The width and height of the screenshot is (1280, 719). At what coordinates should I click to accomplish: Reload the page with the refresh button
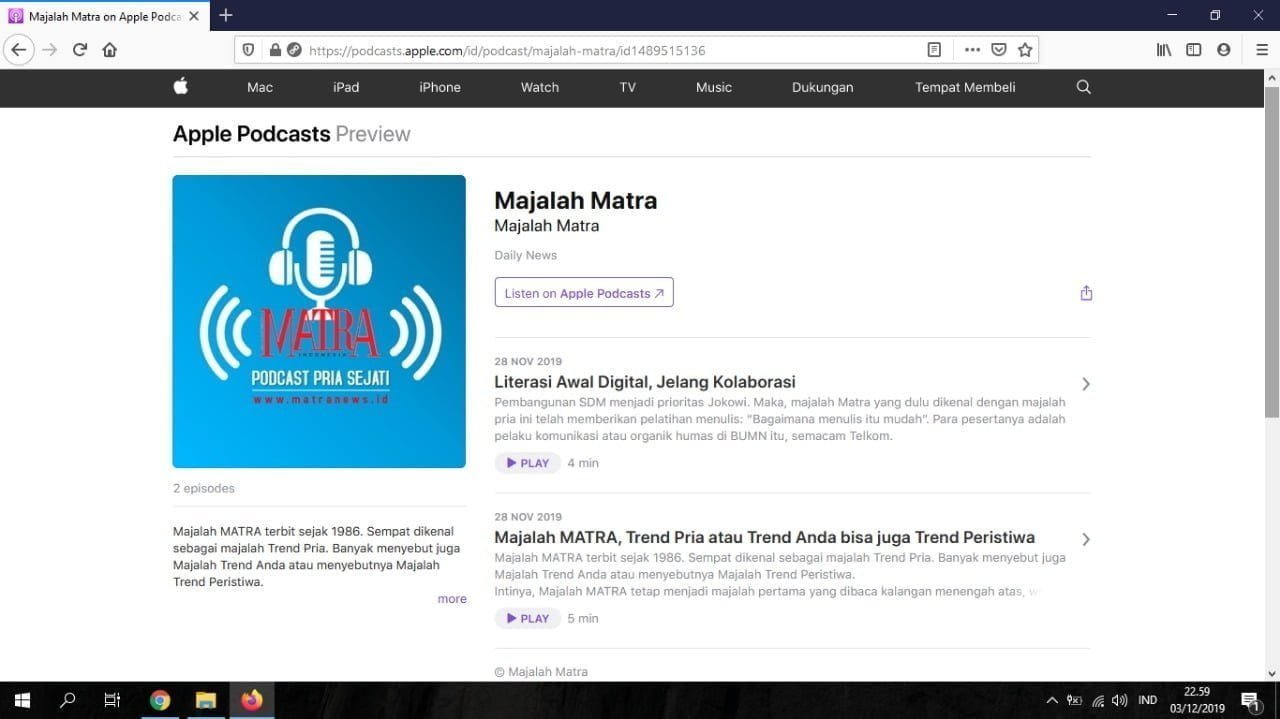coord(80,50)
